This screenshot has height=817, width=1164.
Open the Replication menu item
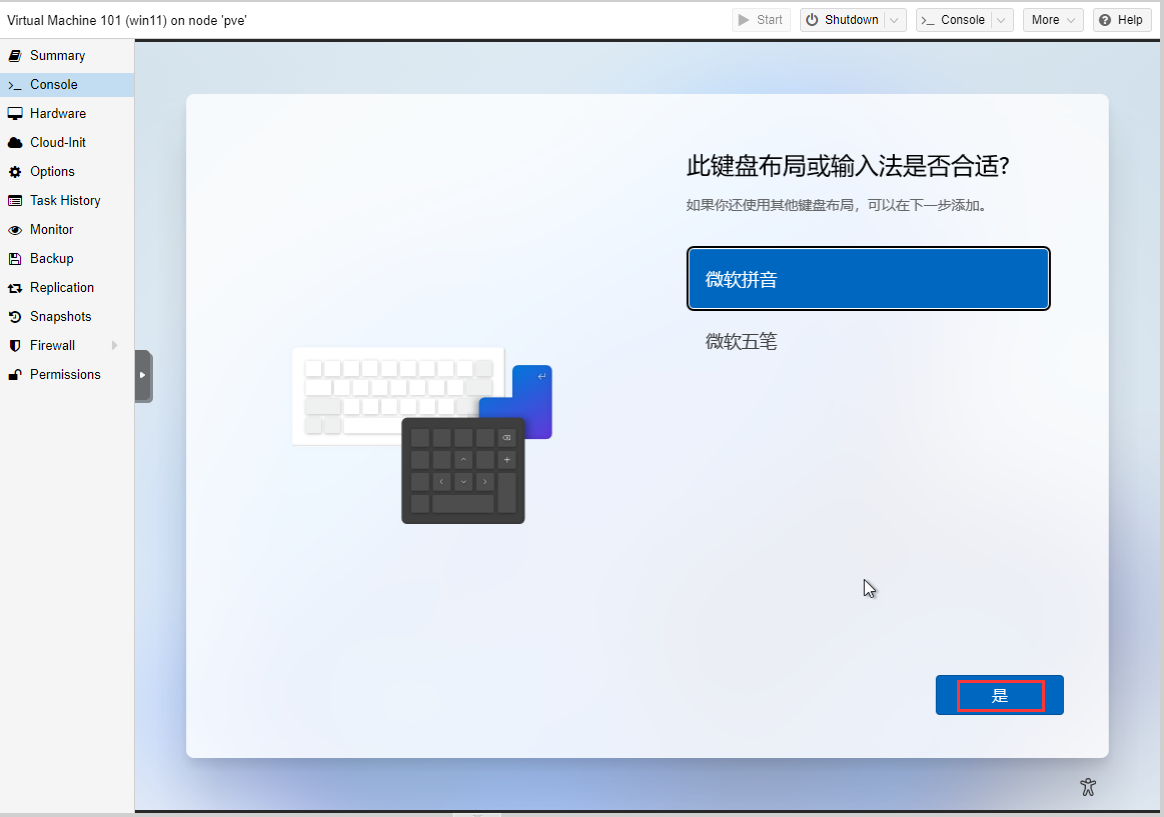pos(62,288)
